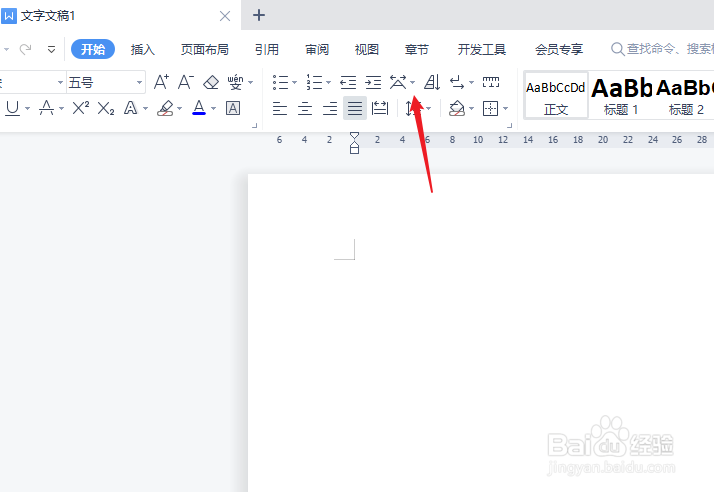Screen dimensions: 714x492
Task: Click the tab stops ruler icon
Action: point(491,82)
